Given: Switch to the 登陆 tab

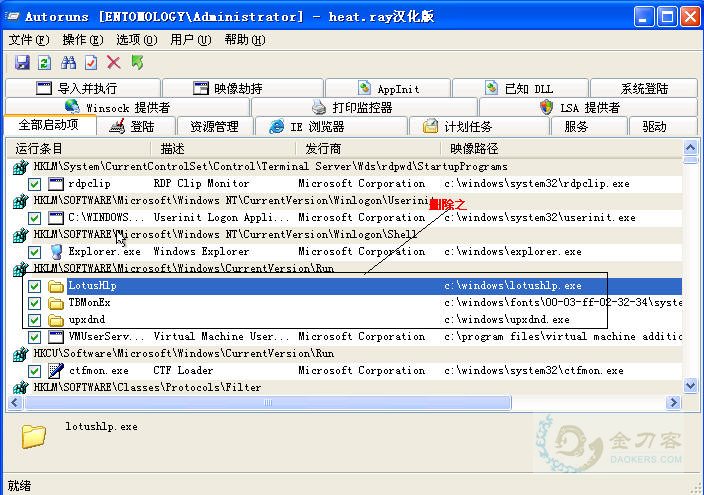Looking at the screenshot, I should click(x=136, y=127).
